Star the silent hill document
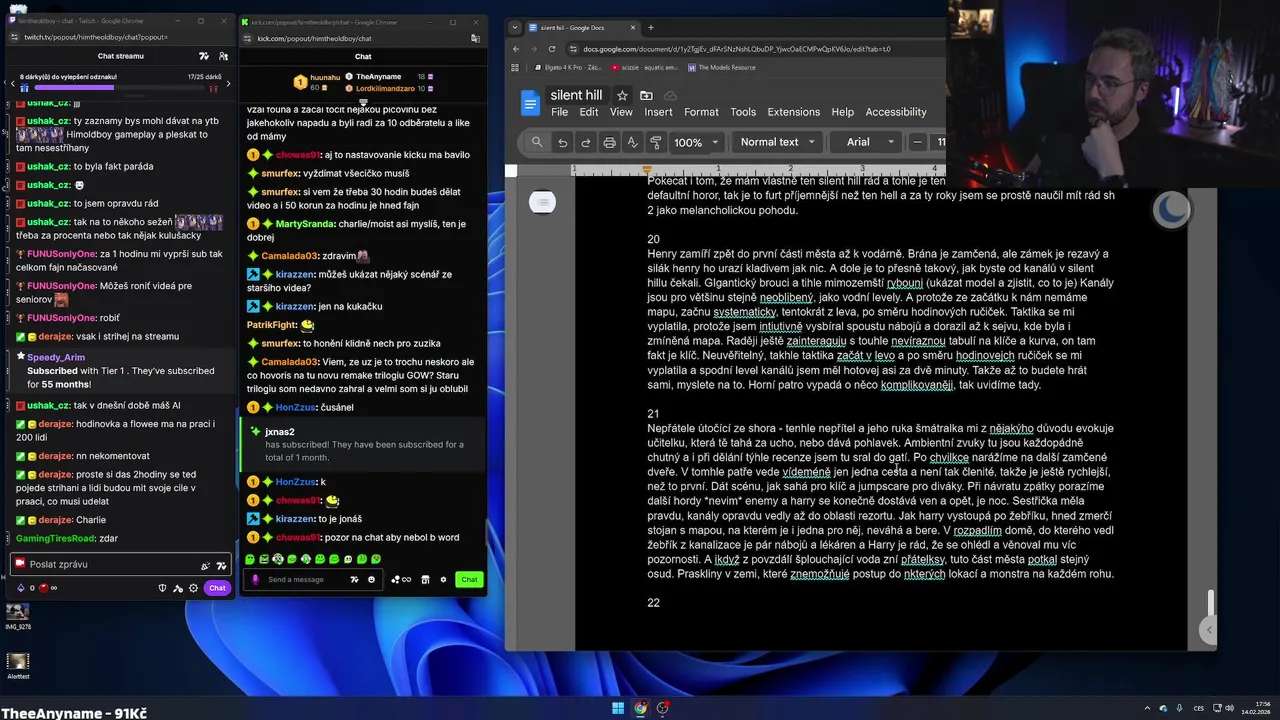This screenshot has width=1280, height=720. (x=622, y=95)
